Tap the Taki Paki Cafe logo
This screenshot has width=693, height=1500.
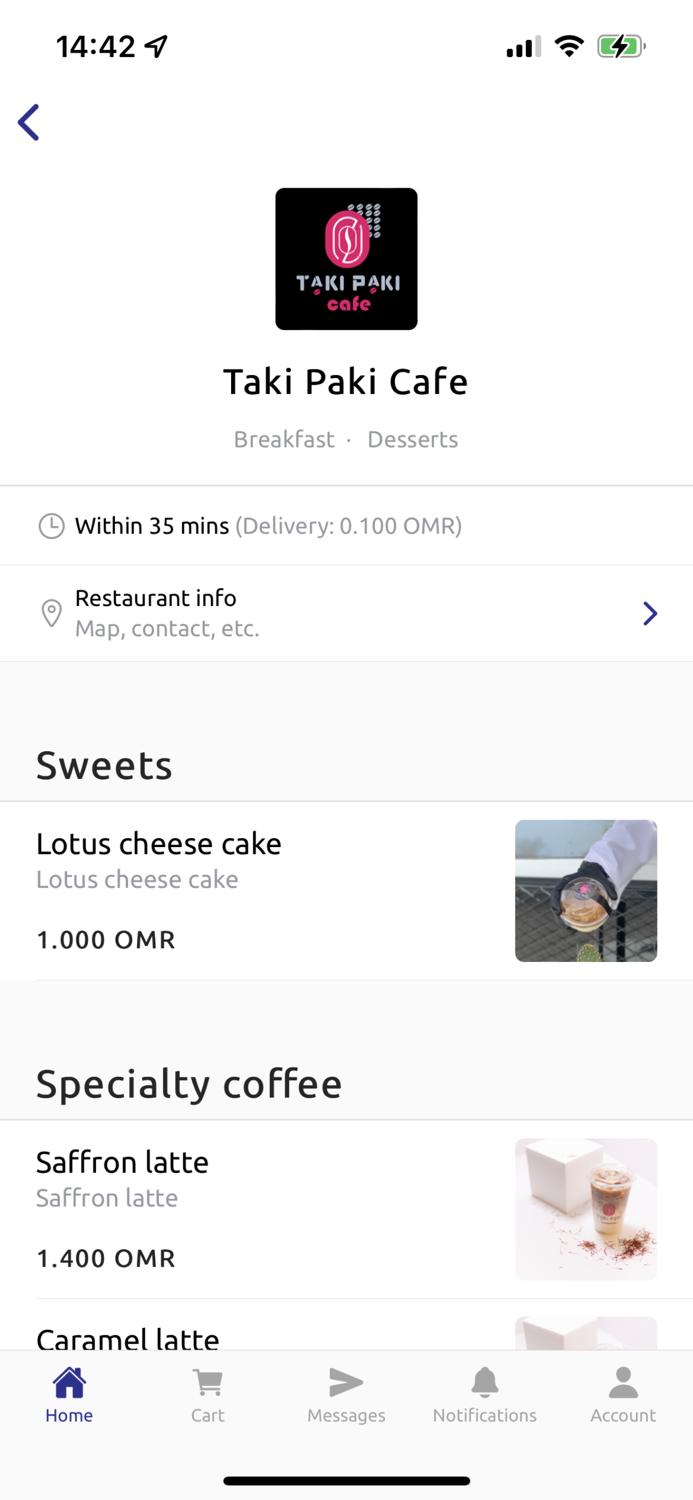tap(346, 258)
